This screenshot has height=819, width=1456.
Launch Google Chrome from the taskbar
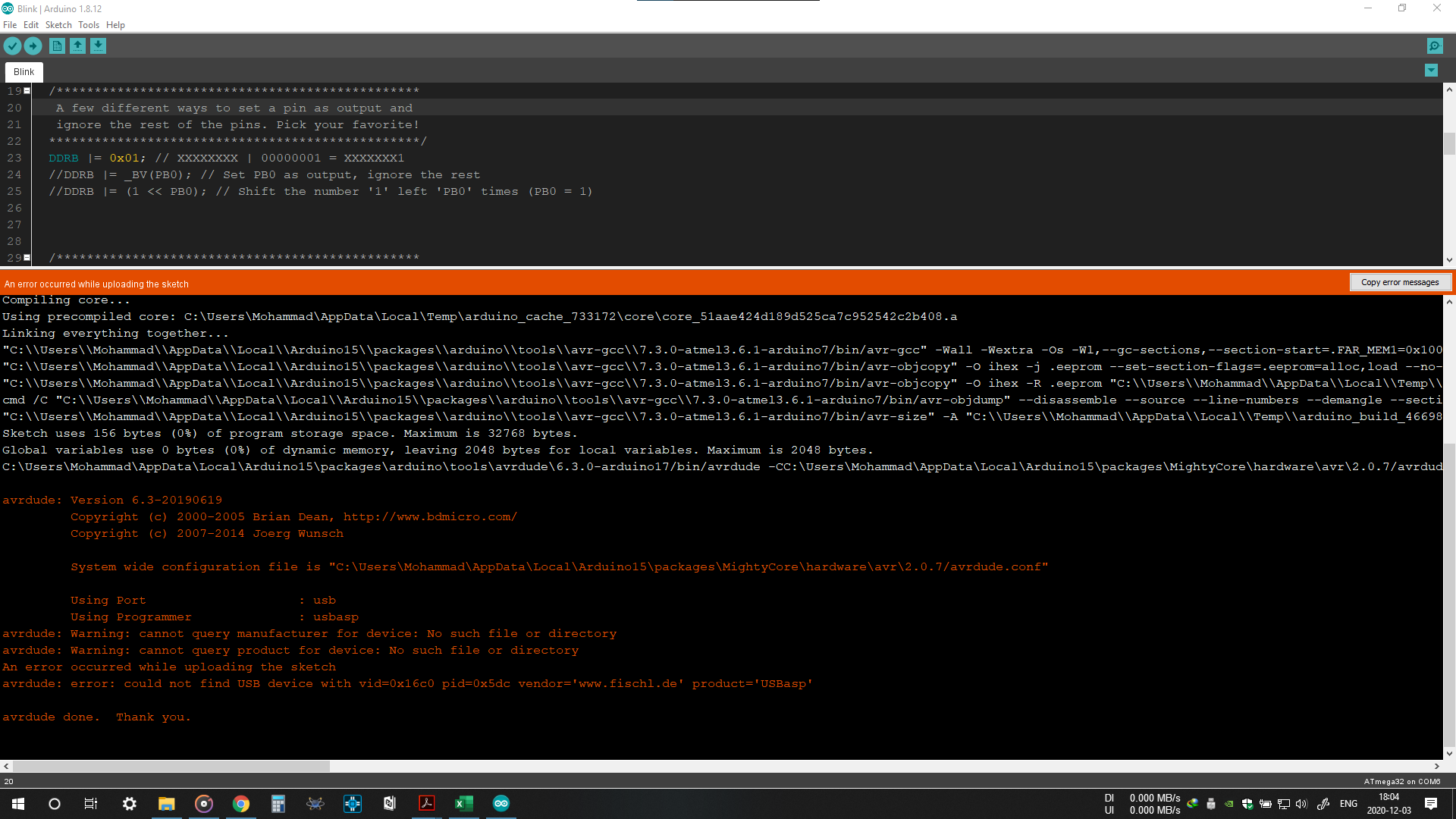pos(241,804)
